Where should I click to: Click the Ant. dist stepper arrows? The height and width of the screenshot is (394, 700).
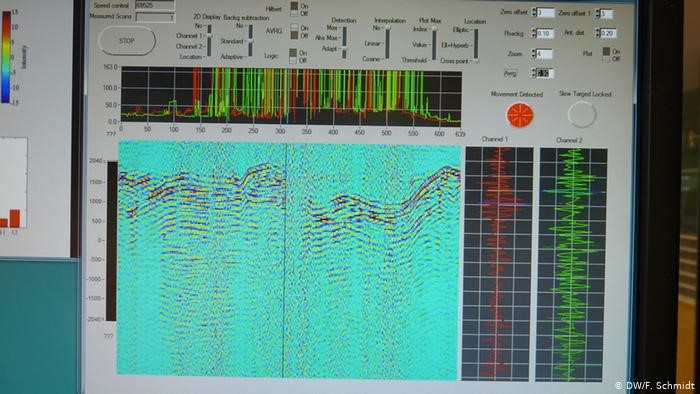point(598,33)
